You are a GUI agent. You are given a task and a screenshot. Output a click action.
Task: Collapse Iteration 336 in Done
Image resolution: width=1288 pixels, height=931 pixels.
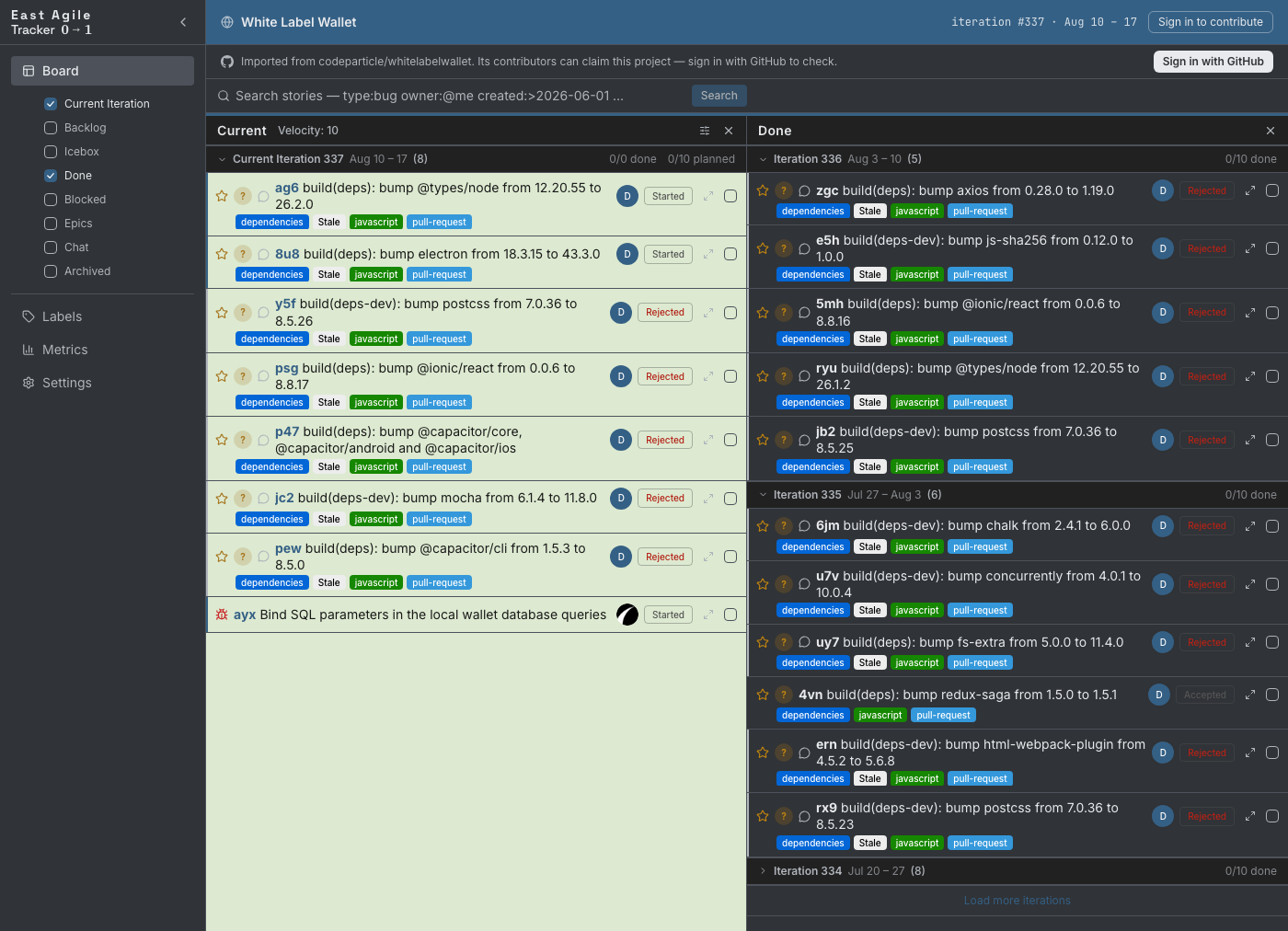pos(763,159)
